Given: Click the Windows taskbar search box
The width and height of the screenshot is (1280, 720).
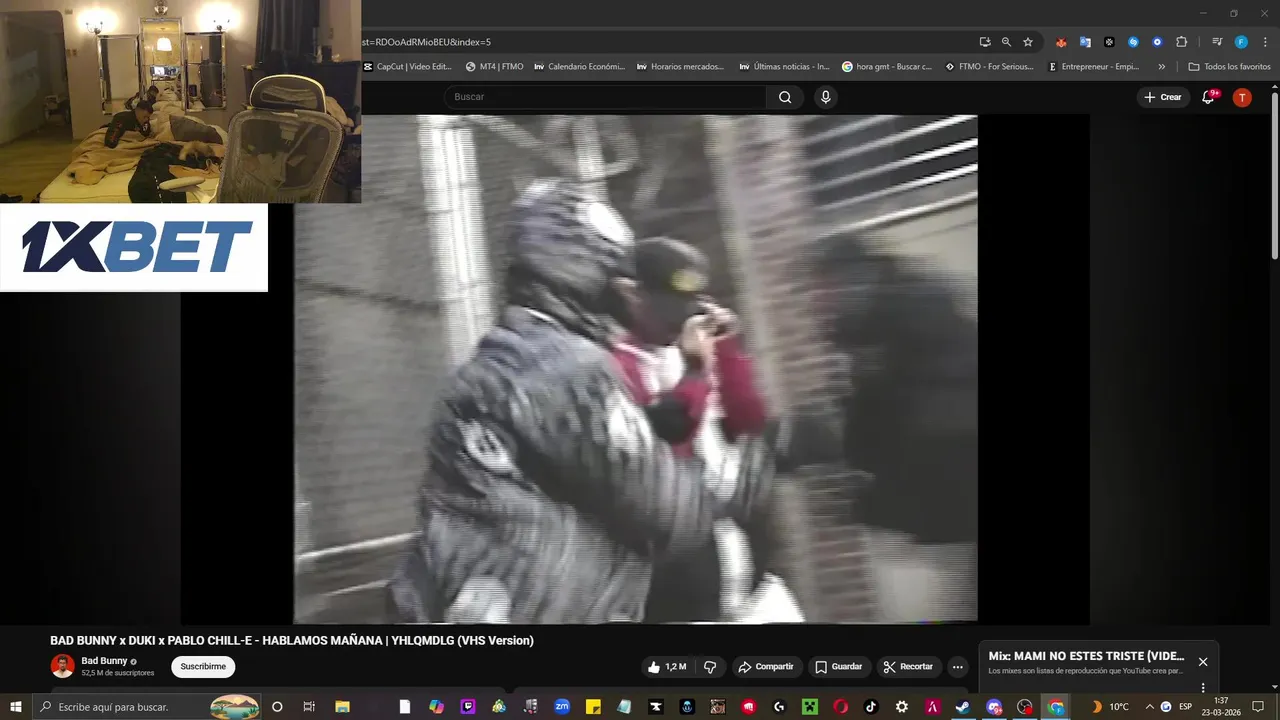Looking at the screenshot, I should click(149, 707).
